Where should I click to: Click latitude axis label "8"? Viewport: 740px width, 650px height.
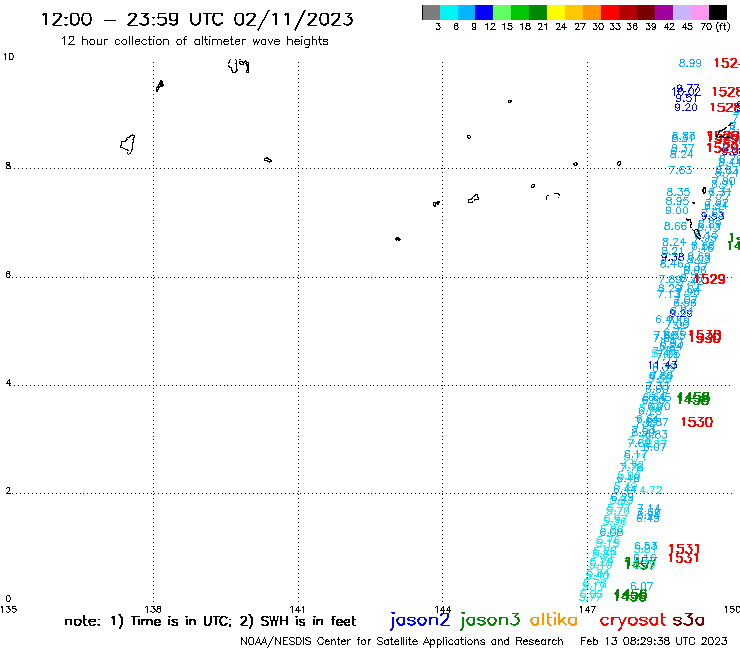coord(8,166)
